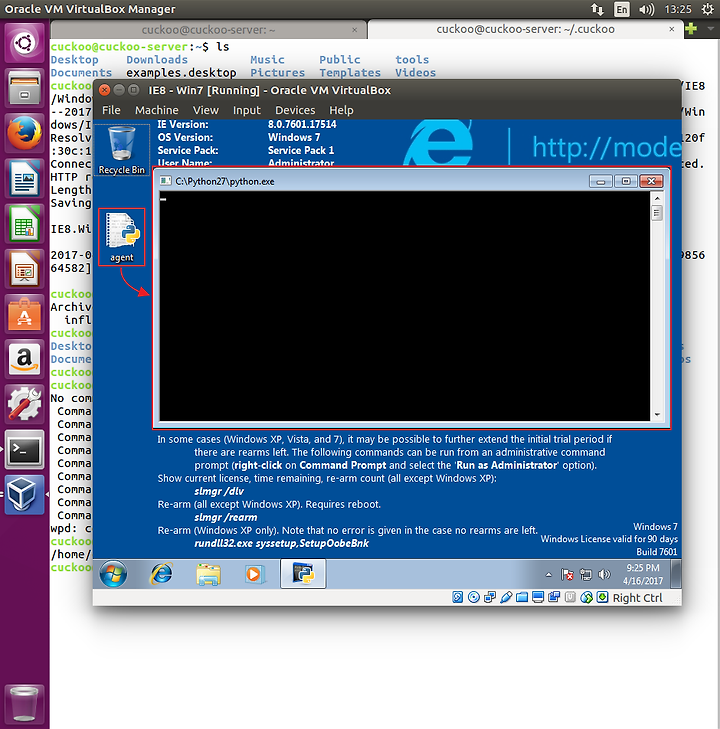Select the python.exe taskbar button
Image resolution: width=720 pixels, height=729 pixels.
pos(303,574)
